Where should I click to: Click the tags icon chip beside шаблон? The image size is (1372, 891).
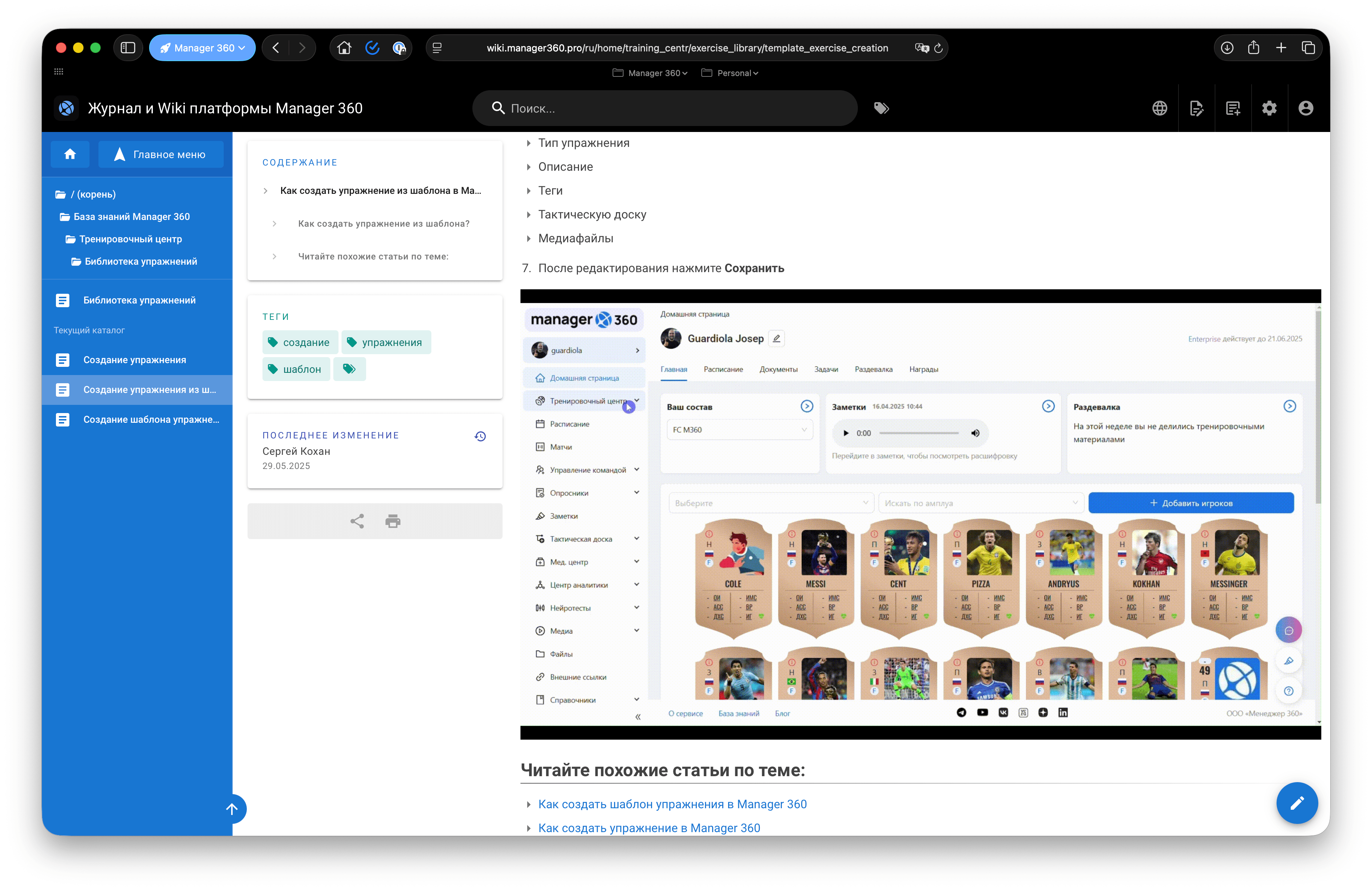click(x=349, y=369)
